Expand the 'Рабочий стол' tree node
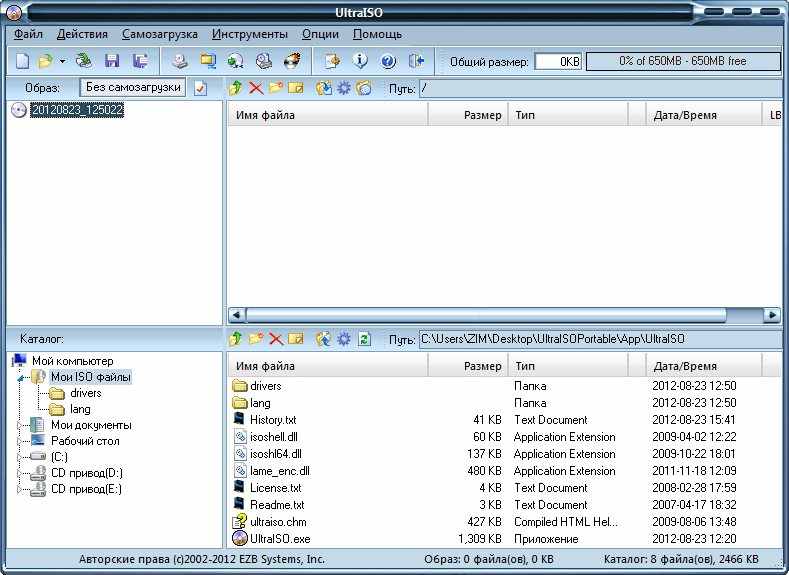 click(x=20, y=442)
